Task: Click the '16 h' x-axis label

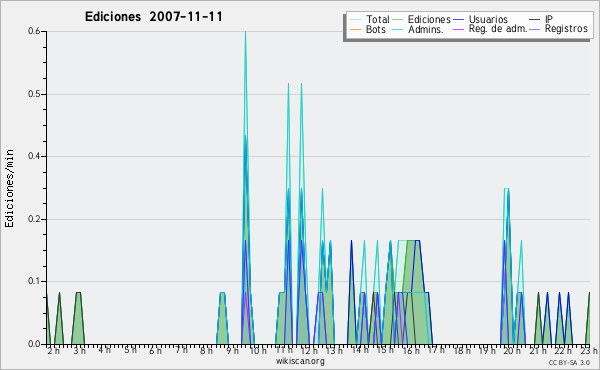Action: click(411, 351)
